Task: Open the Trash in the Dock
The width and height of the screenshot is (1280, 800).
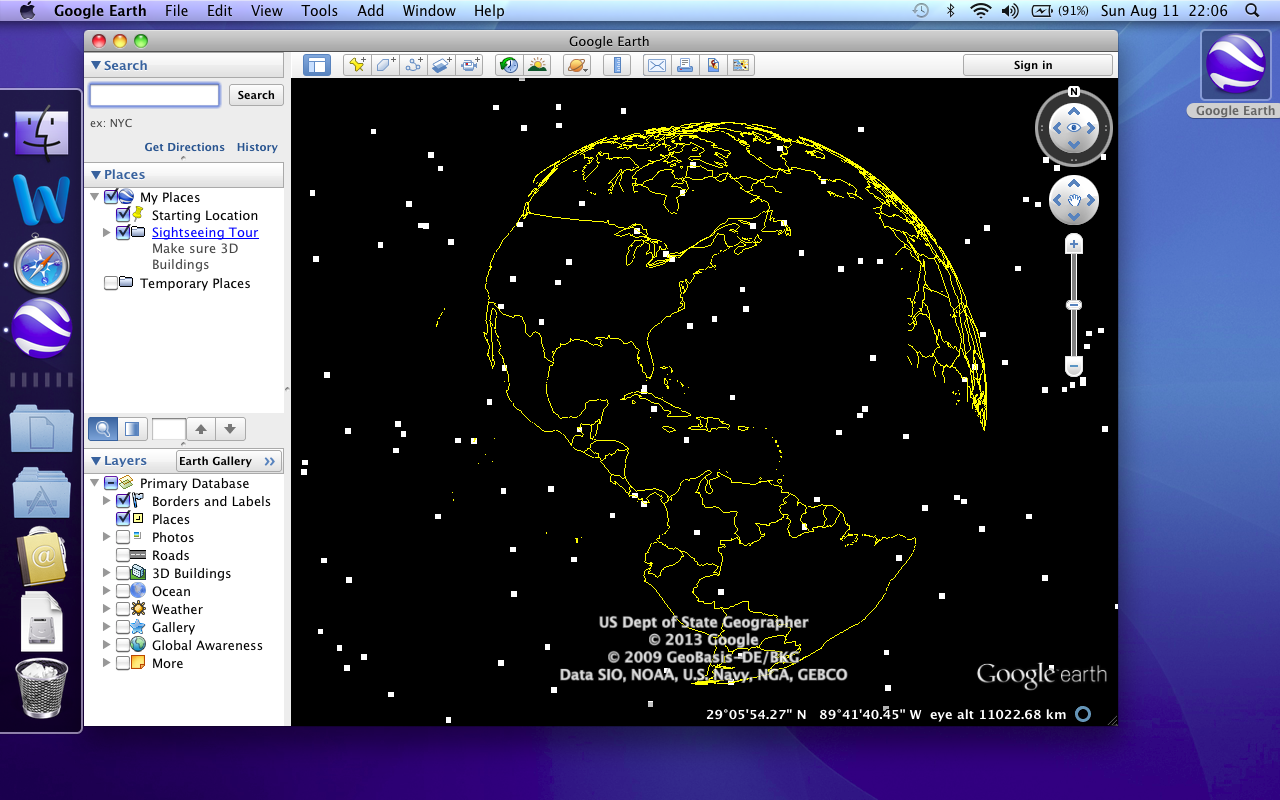Action: tap(41, 687)
